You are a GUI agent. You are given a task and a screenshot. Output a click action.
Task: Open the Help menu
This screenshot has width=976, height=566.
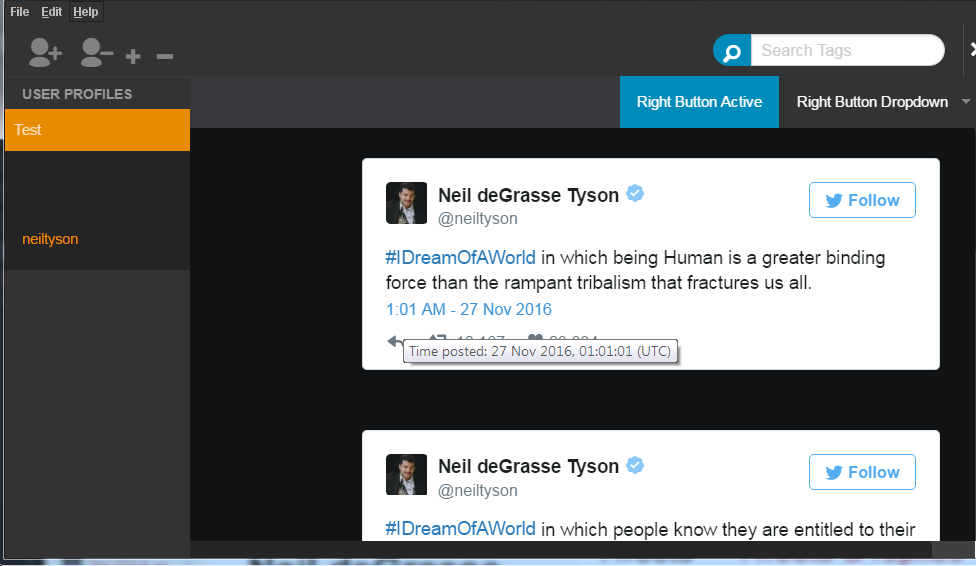tap(86, 12)
